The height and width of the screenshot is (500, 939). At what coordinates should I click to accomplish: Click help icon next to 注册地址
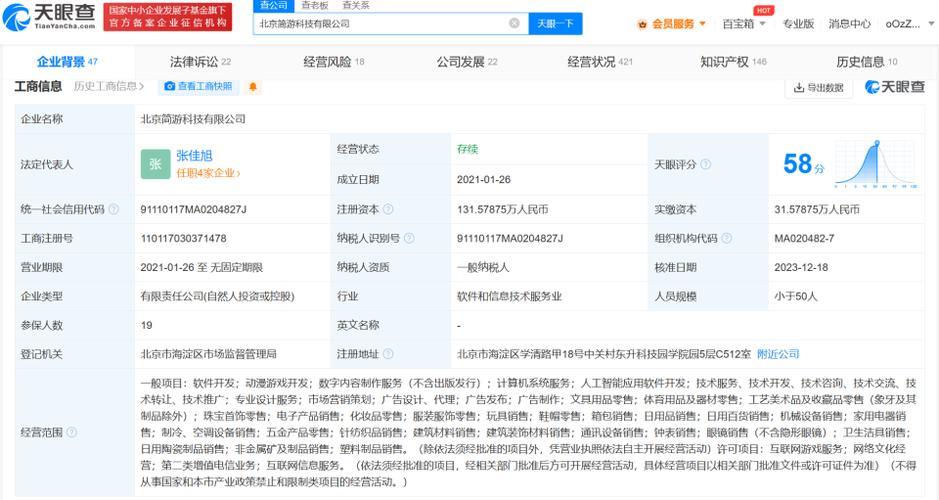pos(388,354)
